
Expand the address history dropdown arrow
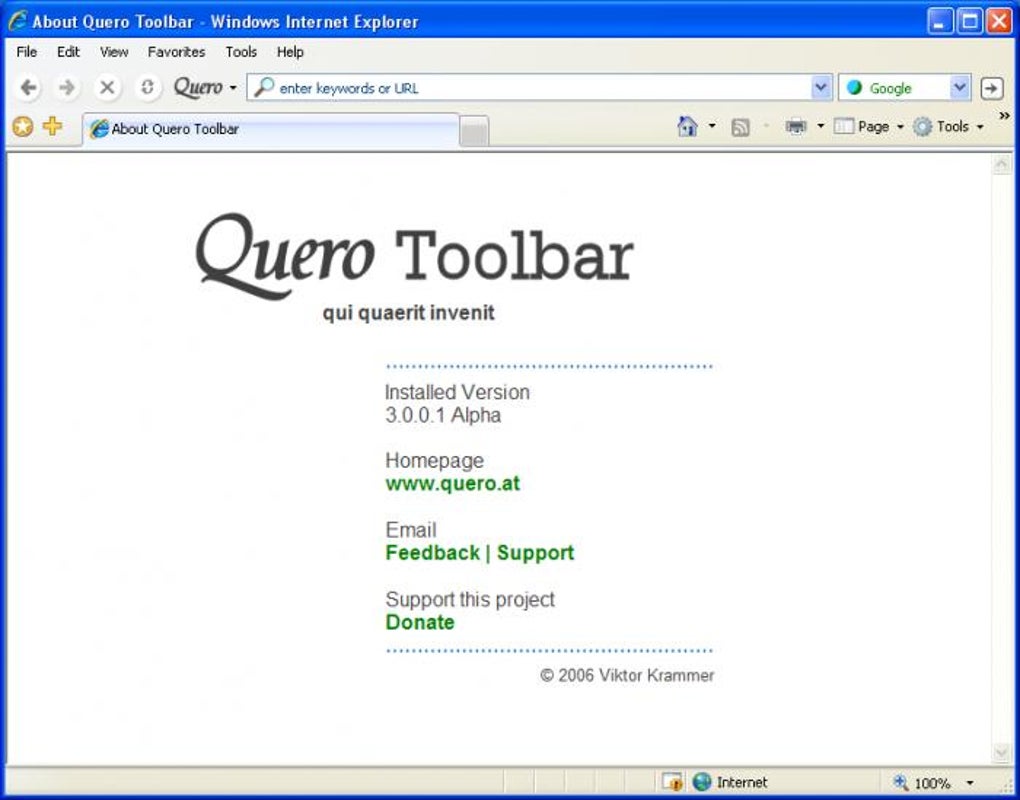(821, 88)
